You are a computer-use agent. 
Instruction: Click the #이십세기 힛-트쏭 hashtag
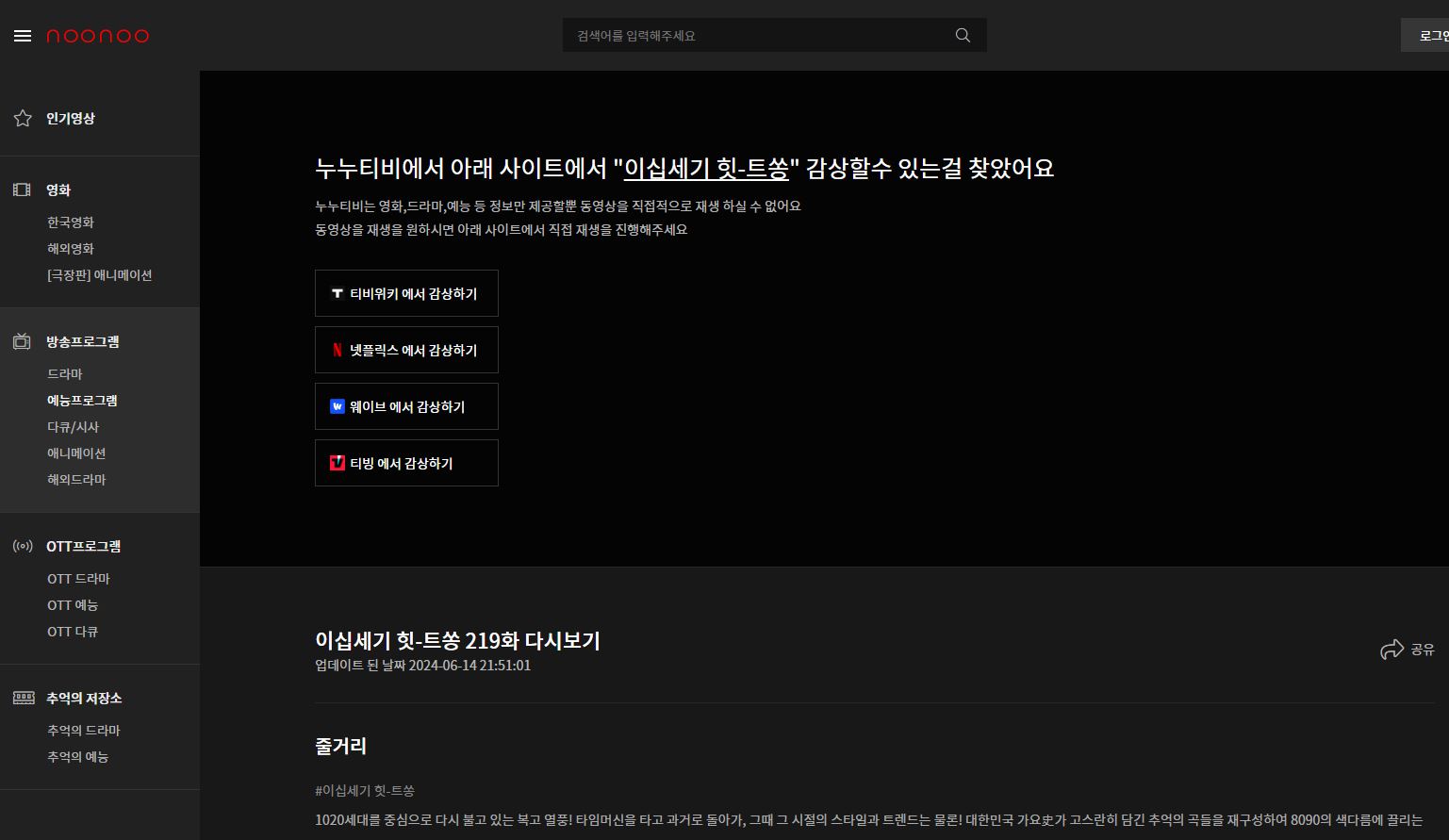coord(365,790)
